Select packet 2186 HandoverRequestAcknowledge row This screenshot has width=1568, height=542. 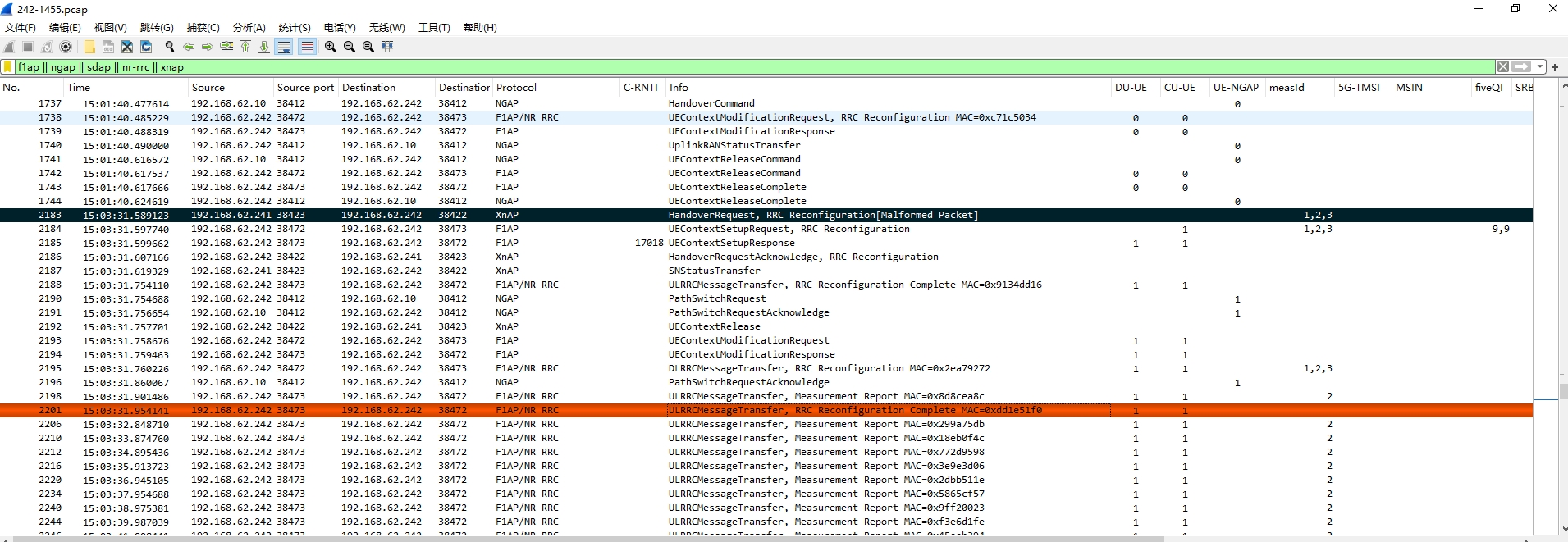tap(766, 257)
